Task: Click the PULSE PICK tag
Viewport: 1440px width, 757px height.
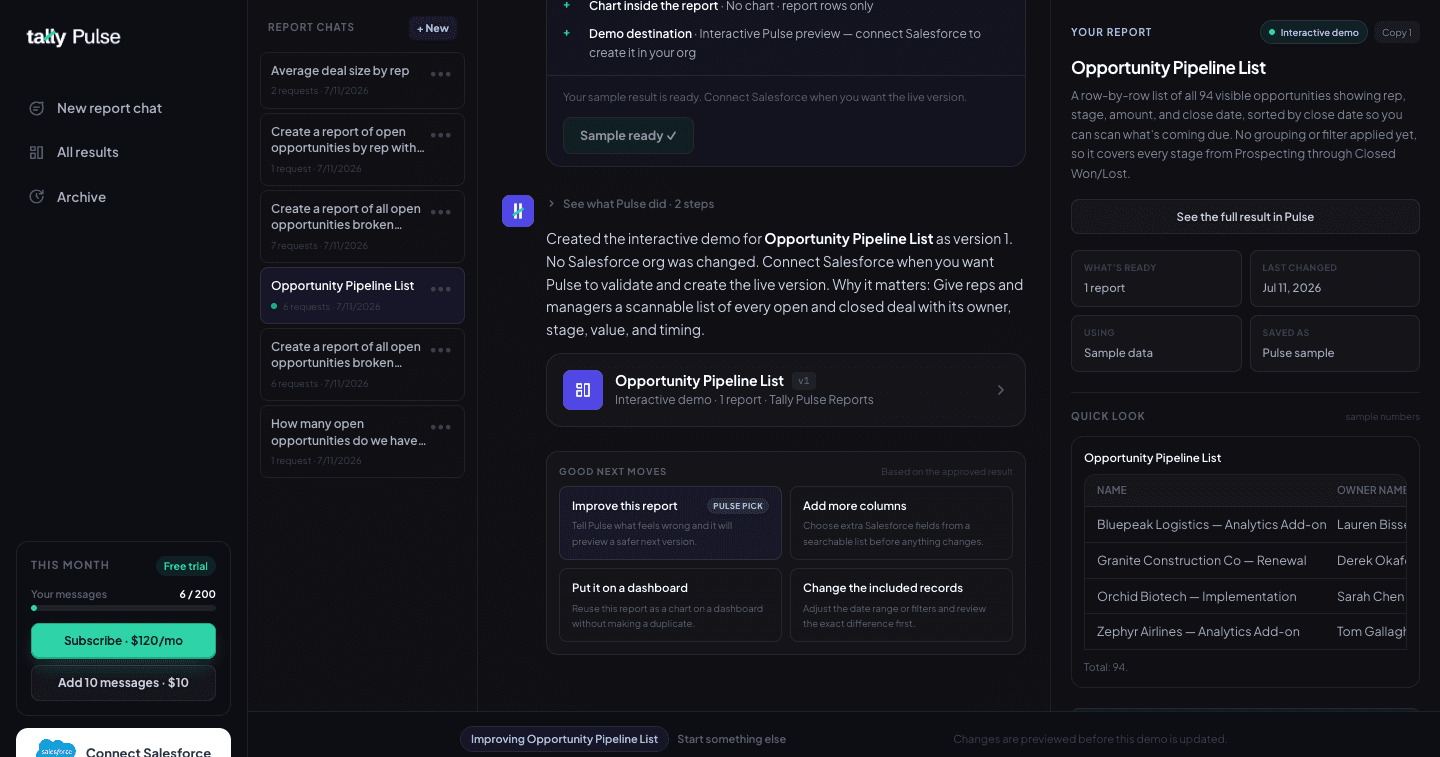Action: [738, 506]
